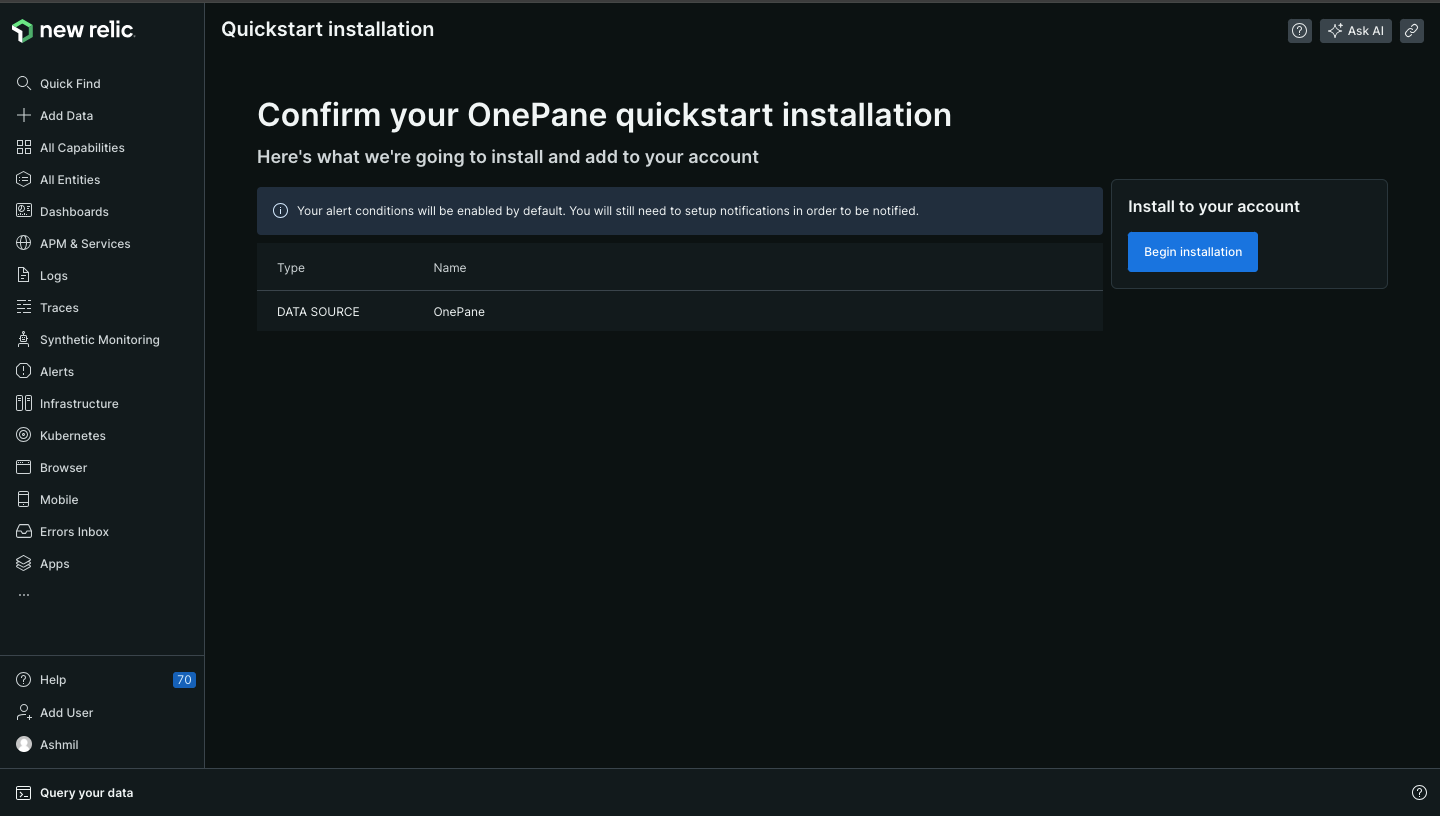The height and width of the screenshot is (816, 1440).
Task: Click the Infrastructure icon in sidebar
Action: 24,403
